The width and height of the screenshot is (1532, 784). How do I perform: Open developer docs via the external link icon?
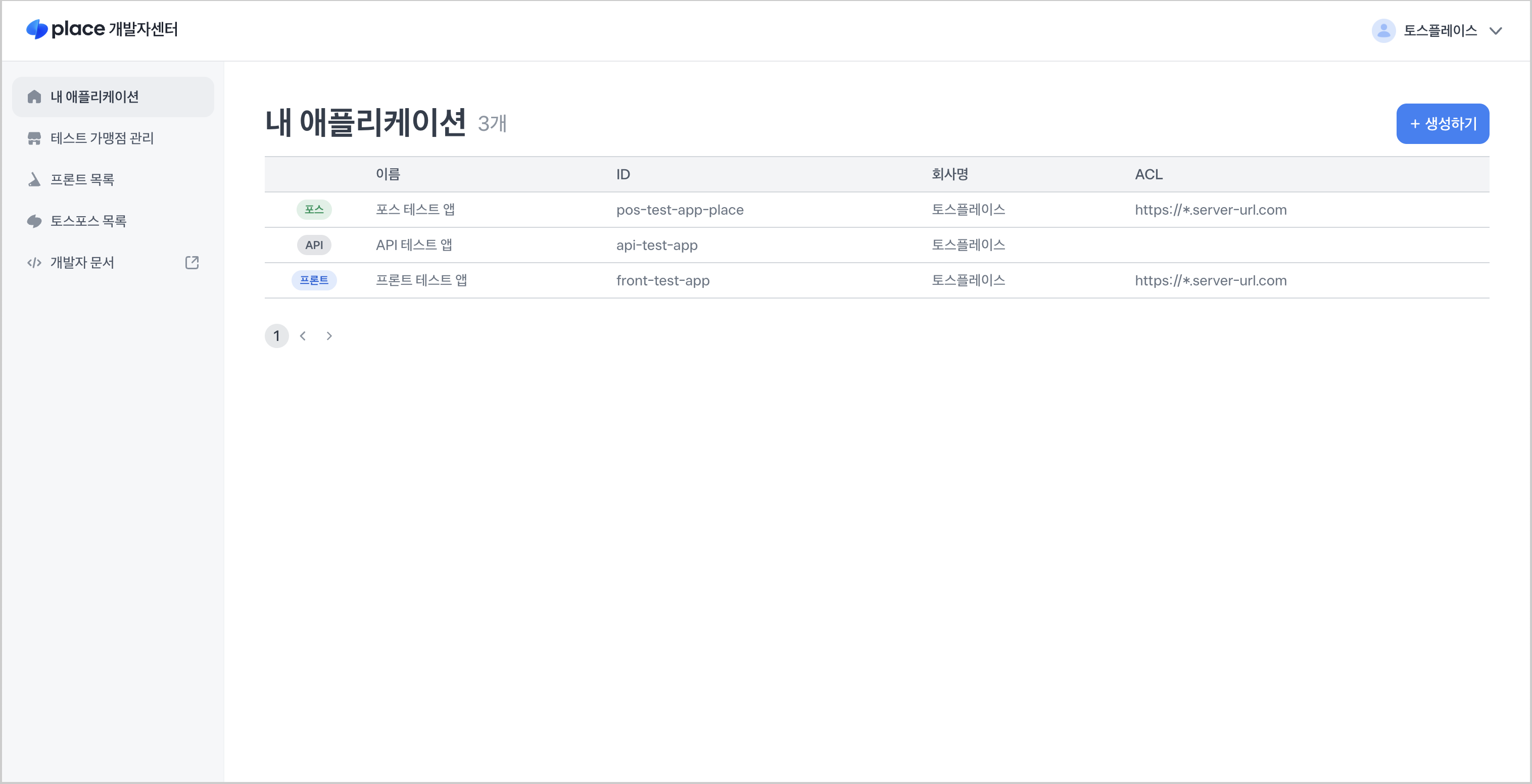[x=191, y=262]
